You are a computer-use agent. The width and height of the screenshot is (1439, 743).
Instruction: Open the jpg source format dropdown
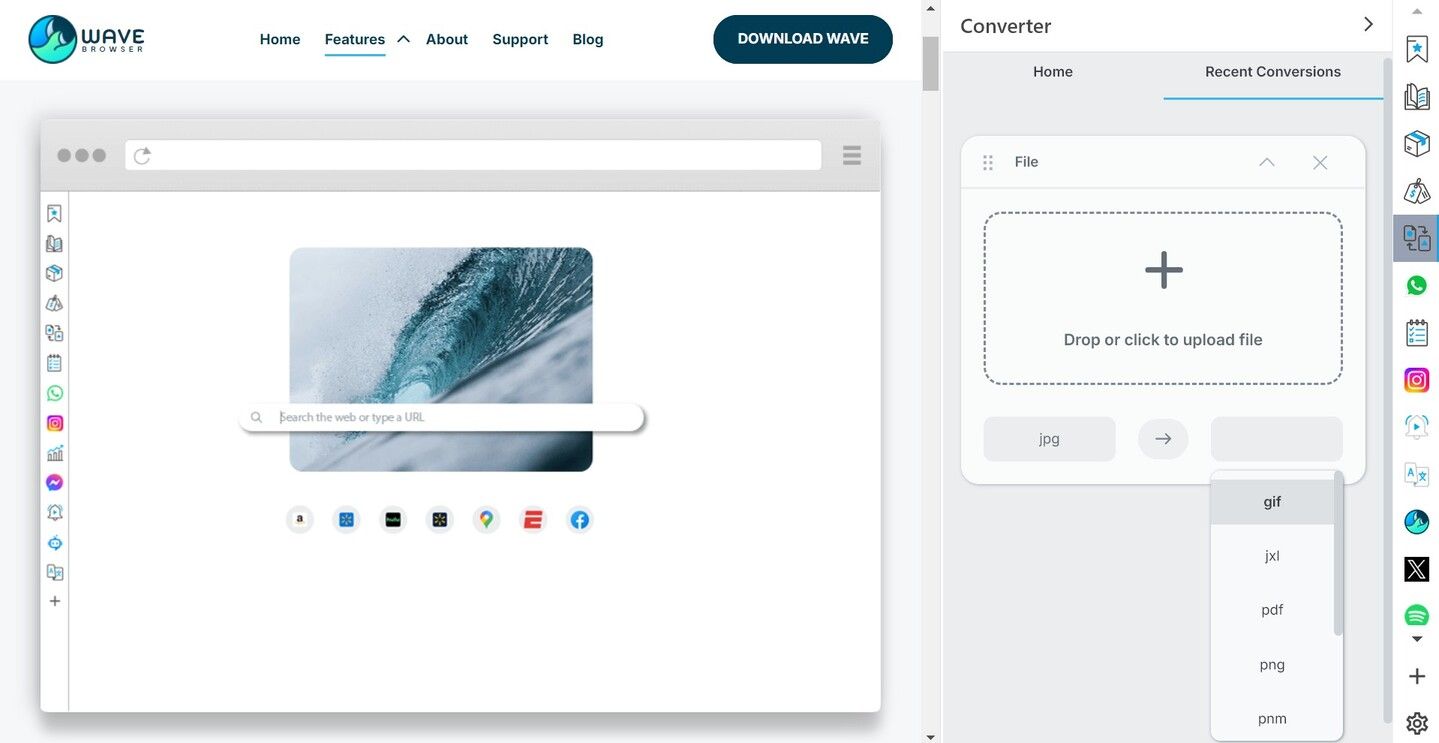pyautogui.click(x=1049, y=439)
